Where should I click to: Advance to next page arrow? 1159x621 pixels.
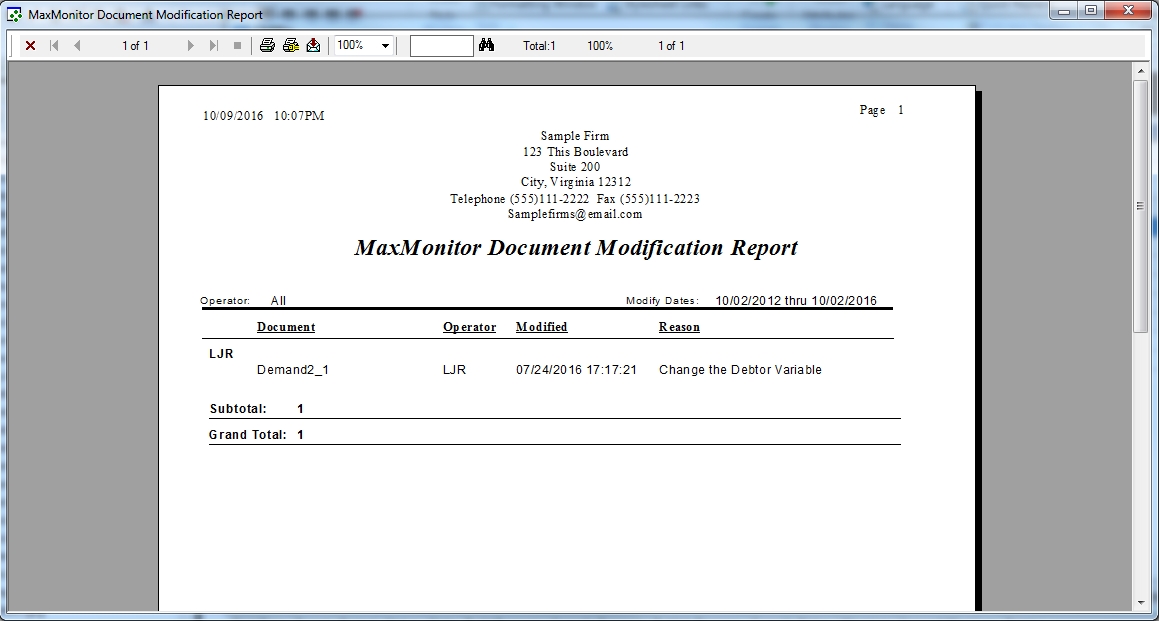point(191,46)
